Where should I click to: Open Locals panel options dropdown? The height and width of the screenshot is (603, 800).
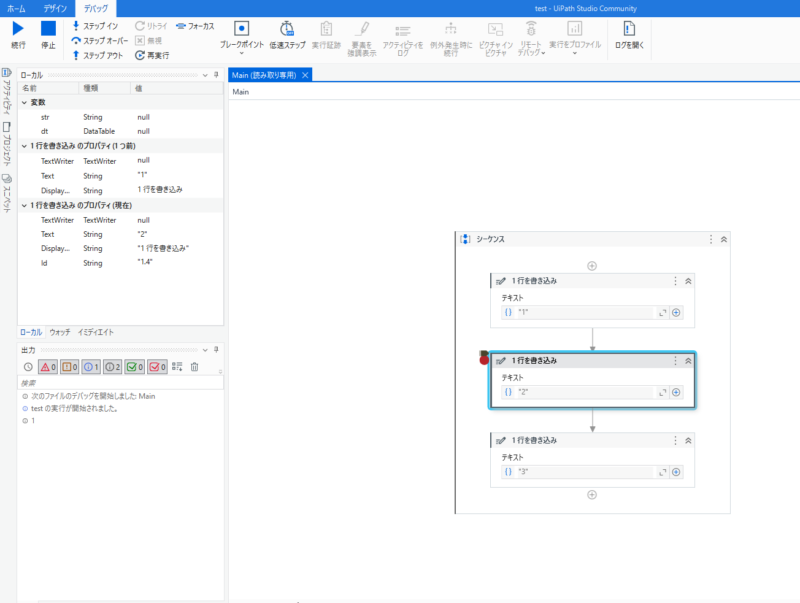(205, 75)
